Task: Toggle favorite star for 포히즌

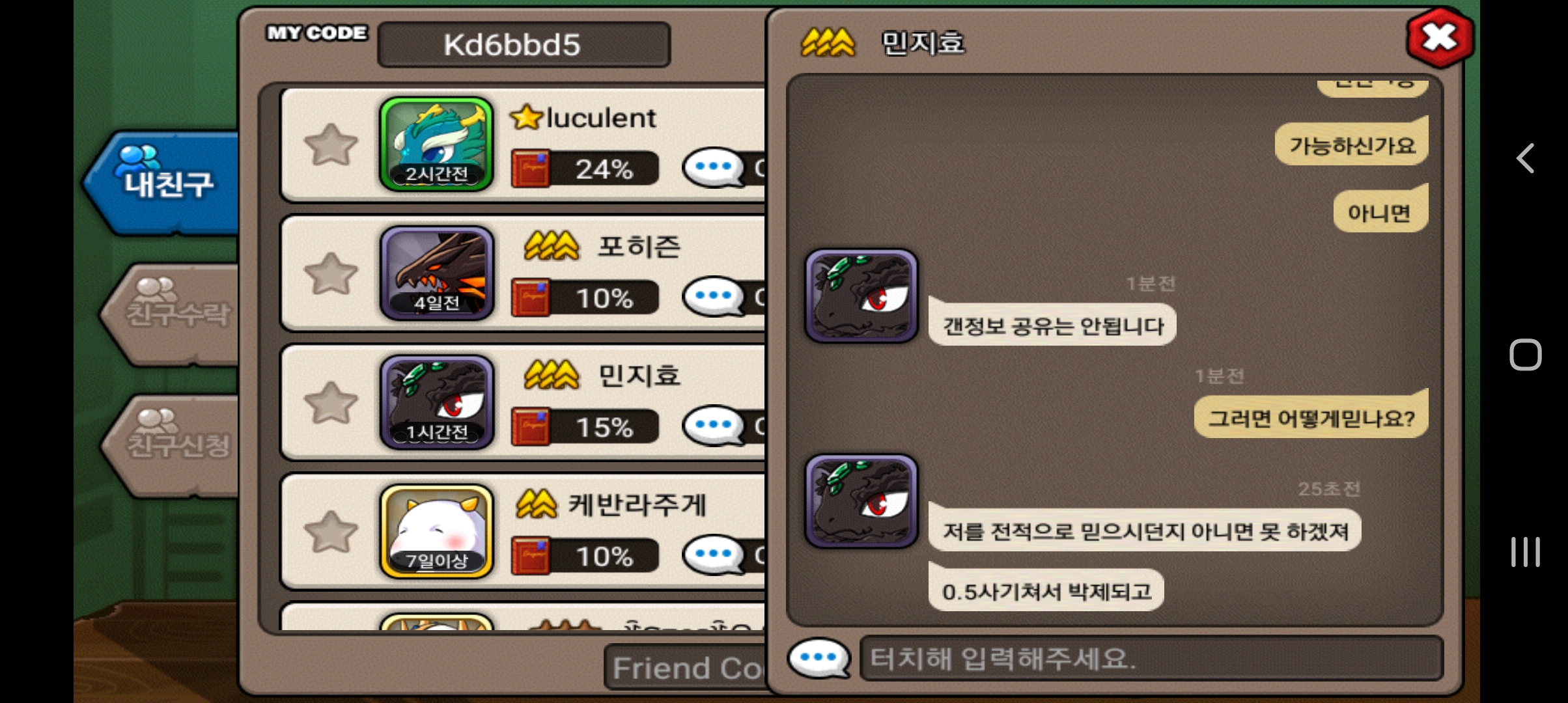Action: point(331,273)
